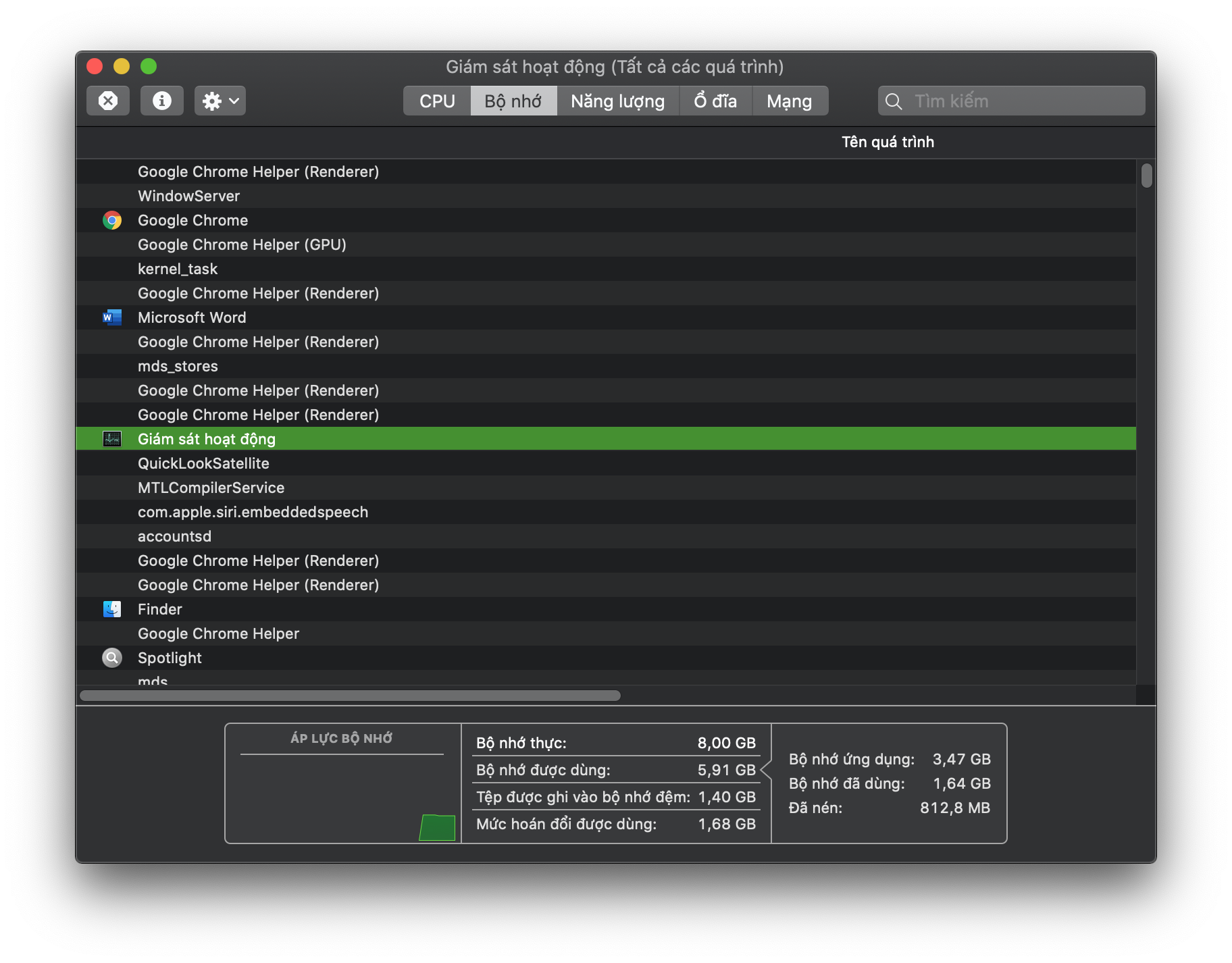Select the Spotlight magnifier icon
Screen dimensions: 1232x963
112,658
